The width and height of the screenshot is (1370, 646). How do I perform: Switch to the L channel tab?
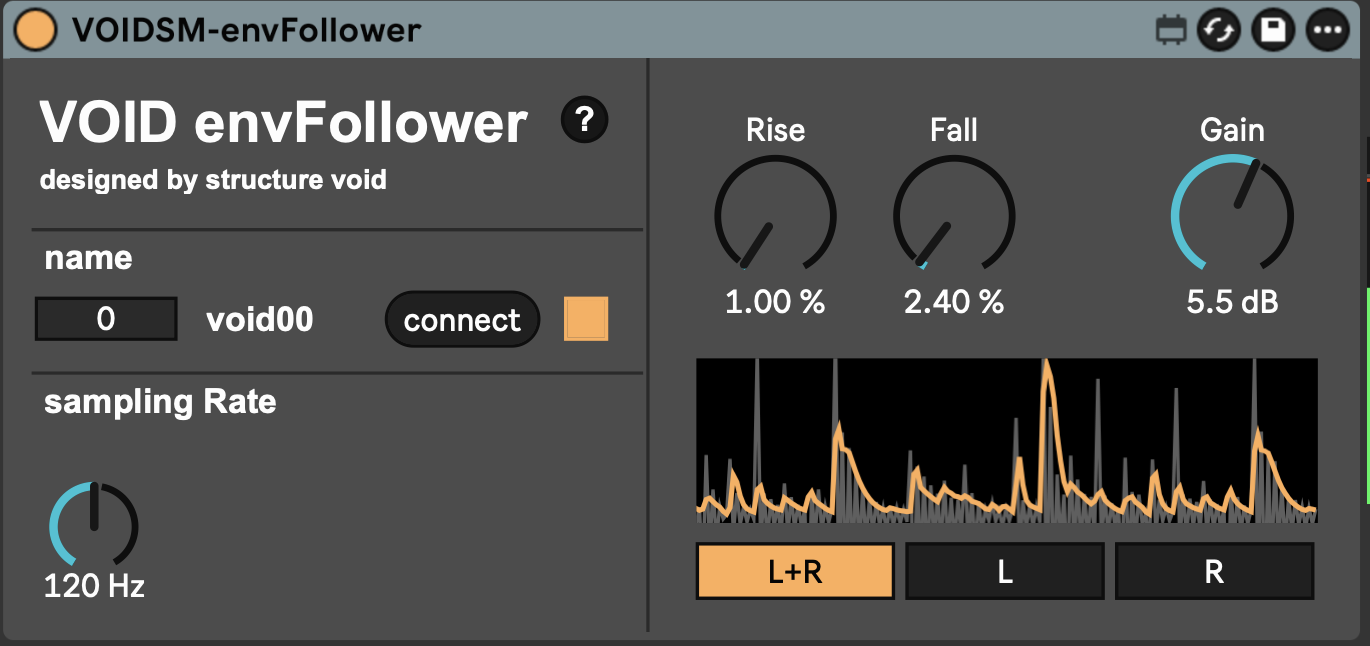[x=1004, y=571]
